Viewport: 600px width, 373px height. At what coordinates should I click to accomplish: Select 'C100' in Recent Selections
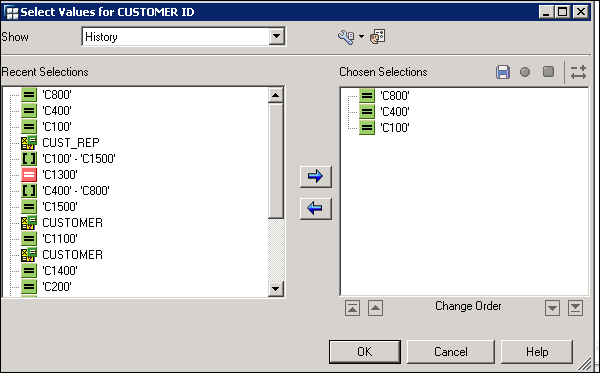click(x=57, y=127)
